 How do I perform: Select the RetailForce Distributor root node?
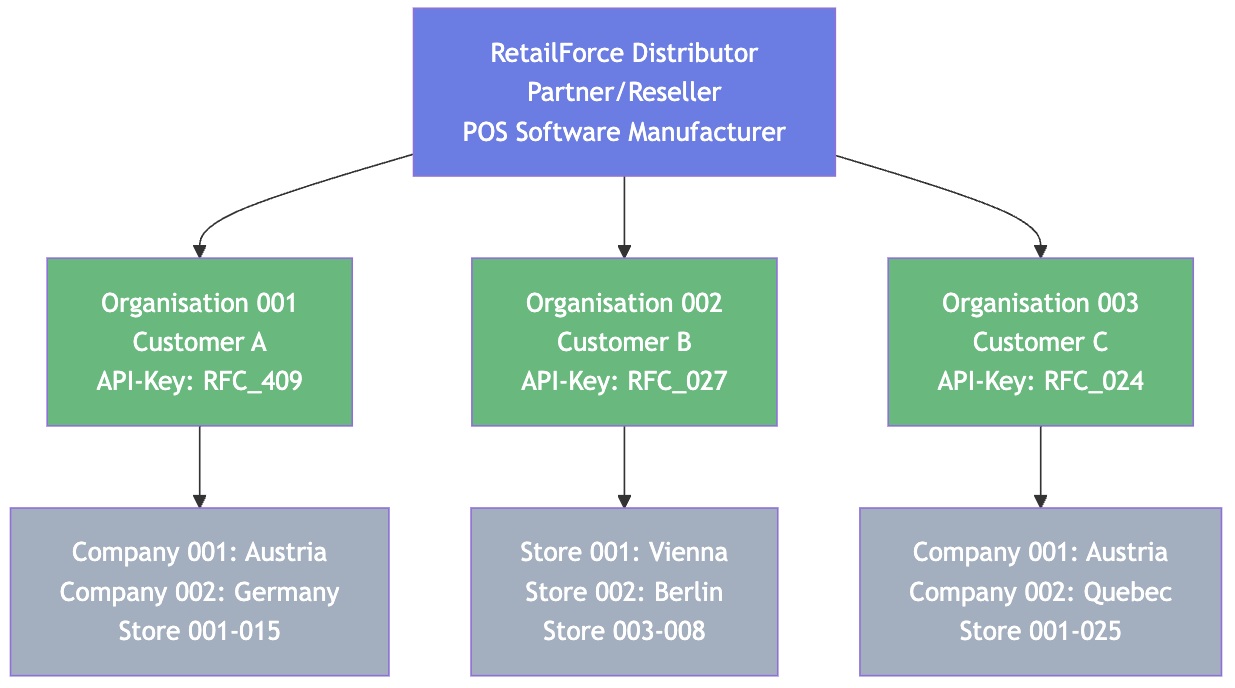624,90
